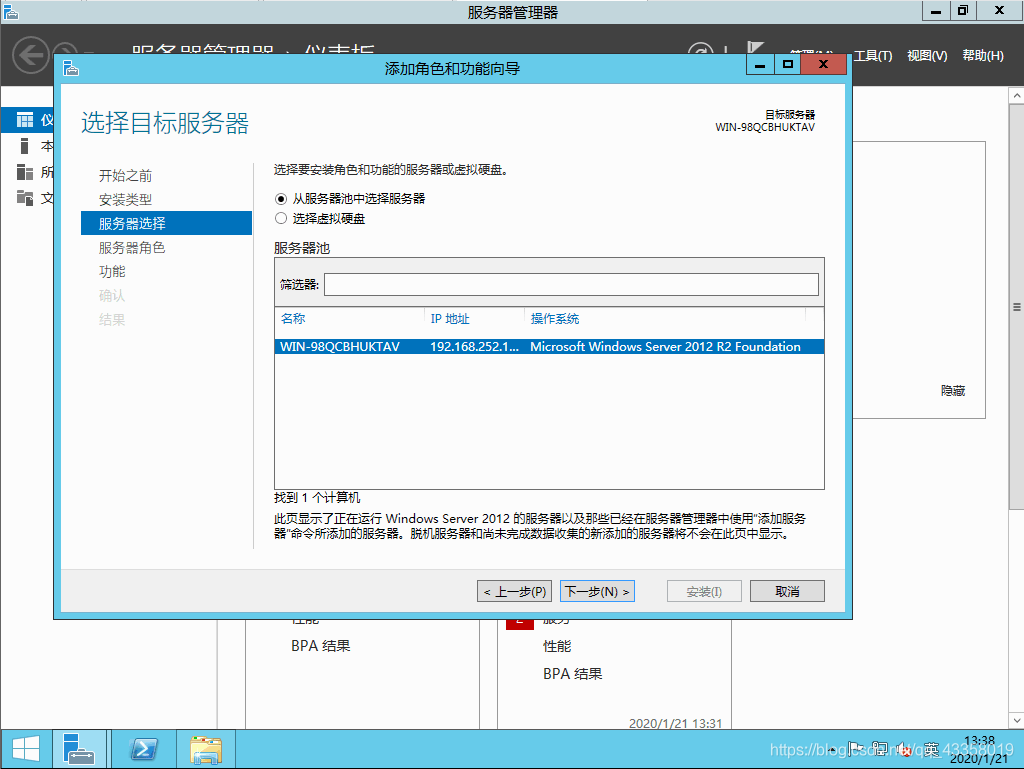Click Server Manager dashboard sidebar icon
This screenshot has width=1024, height=769.
pyautogui.click(x=25, y=120)
